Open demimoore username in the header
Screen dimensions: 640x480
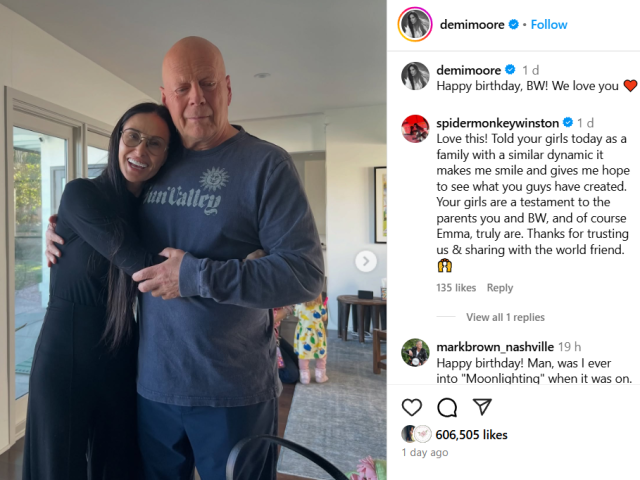pyautogui.click(x=472, y=24)
